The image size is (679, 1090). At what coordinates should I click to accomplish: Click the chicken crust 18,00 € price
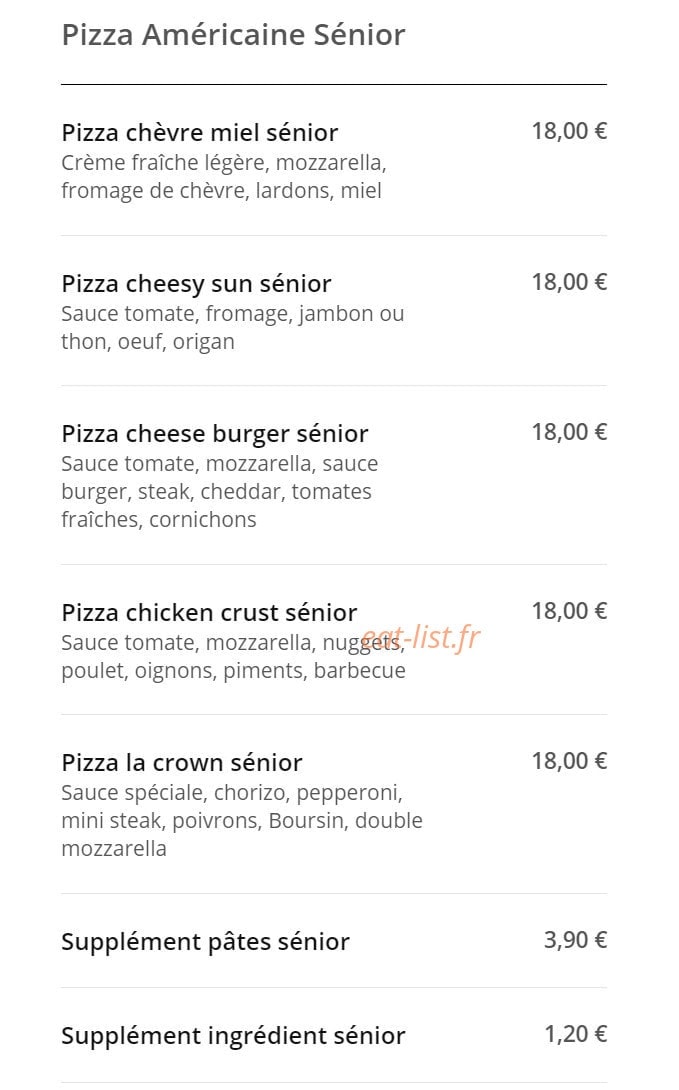click(x=569, y=611)
